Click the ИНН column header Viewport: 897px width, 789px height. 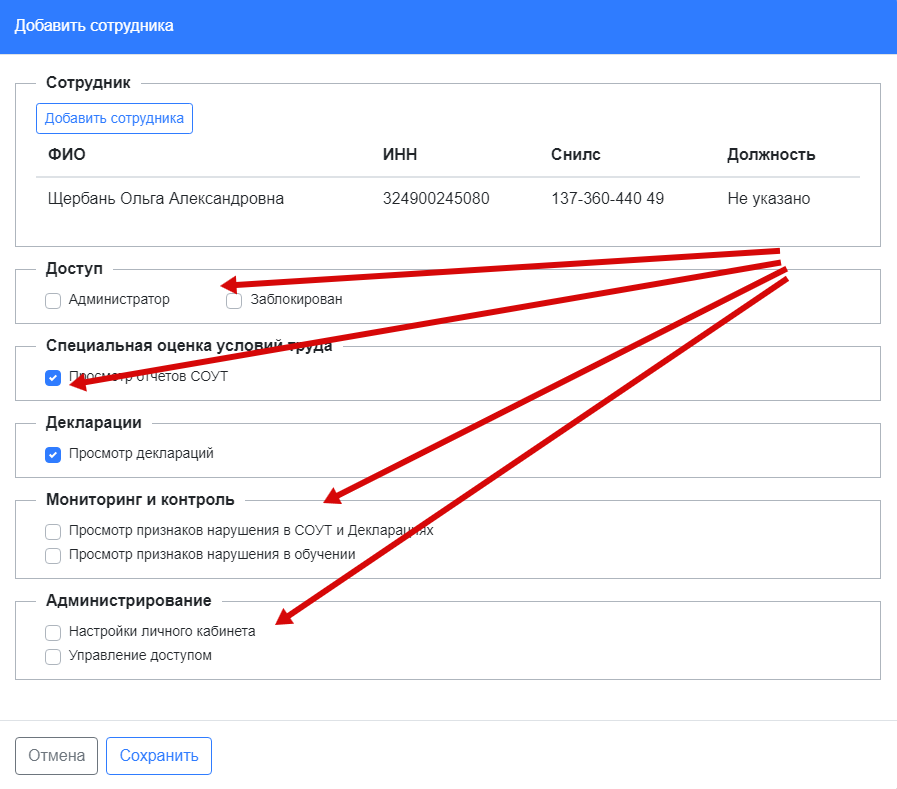400,155
